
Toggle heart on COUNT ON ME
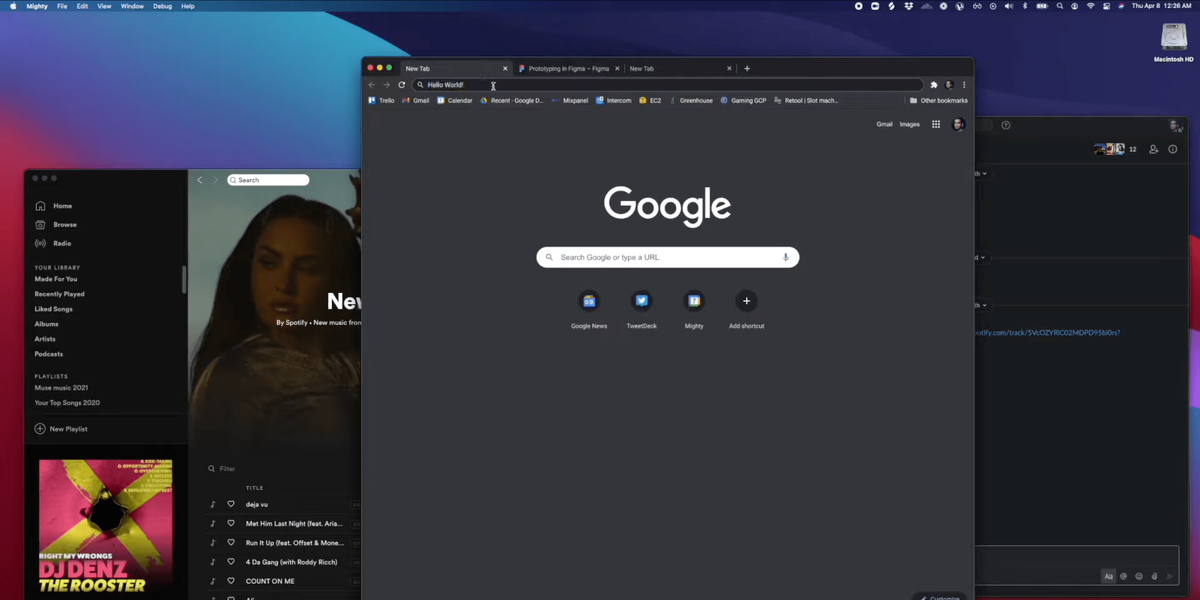click(x=231, y=581)
